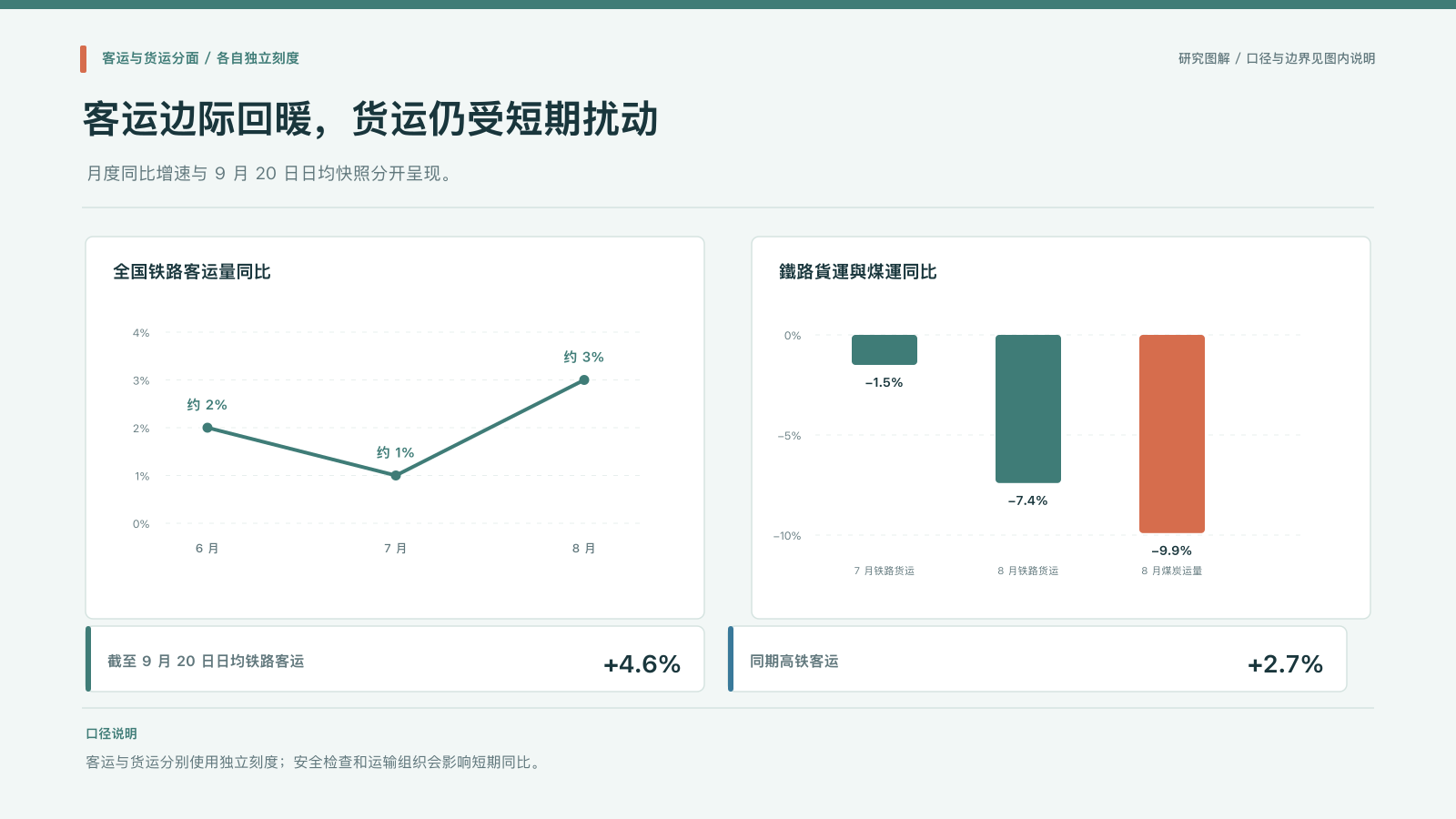The height and width of the screenshot is (819, 1456).
Task: Click the +4.6% figure
Action: (642, 663)
